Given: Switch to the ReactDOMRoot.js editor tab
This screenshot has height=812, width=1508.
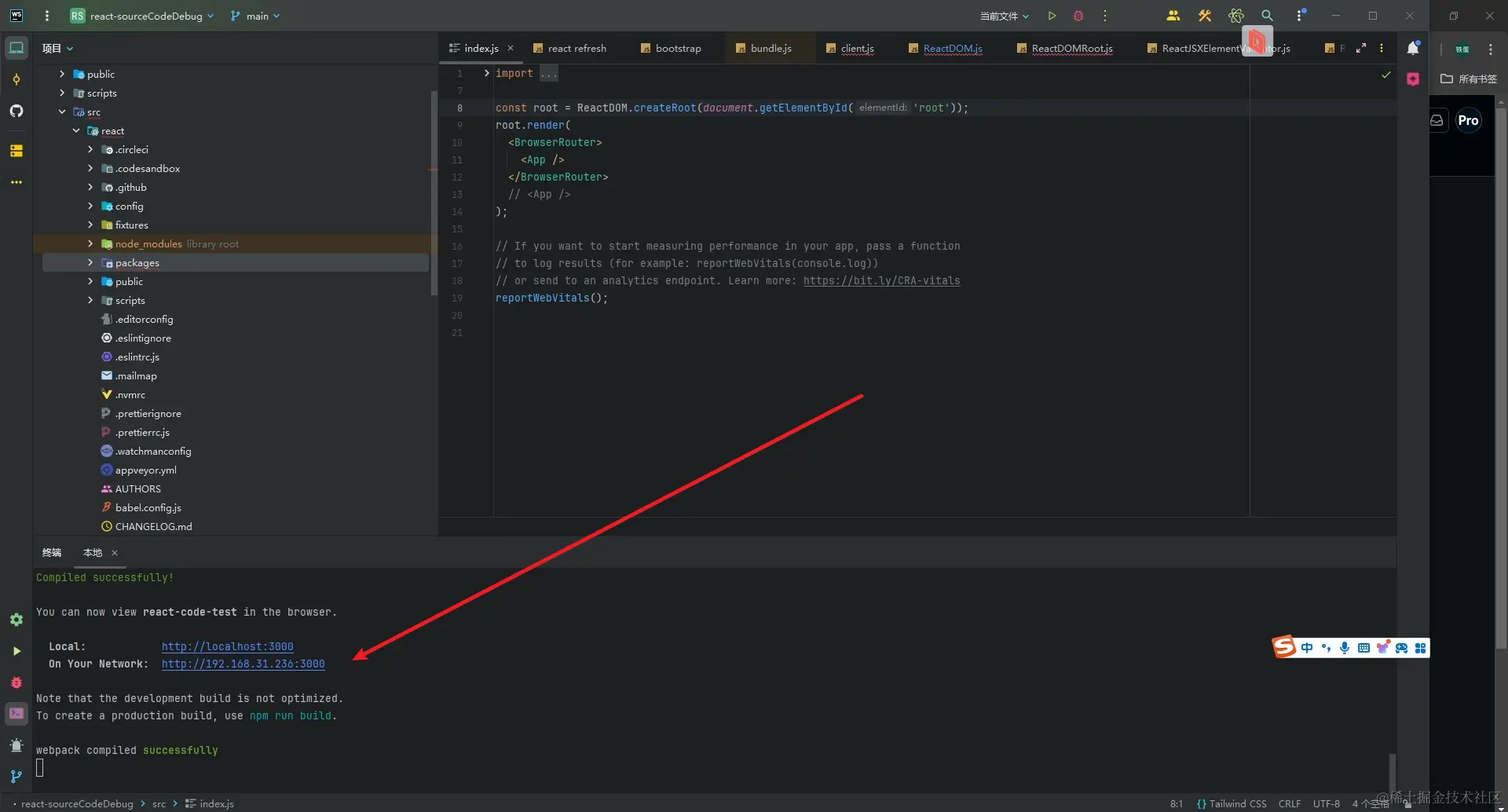Looking at the screenshot, I should [1065, 48].
